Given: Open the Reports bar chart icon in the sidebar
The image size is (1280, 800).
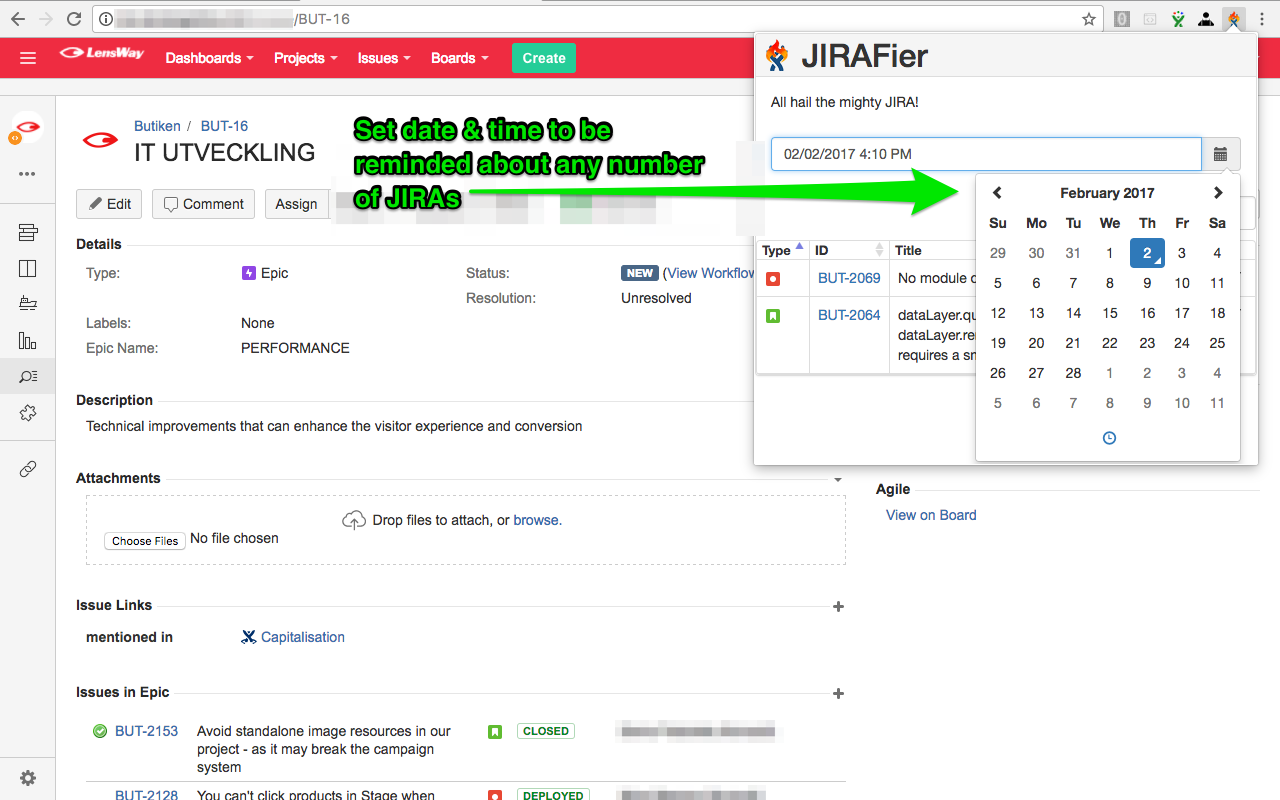Looking at the screenshot, I should 28,340.
